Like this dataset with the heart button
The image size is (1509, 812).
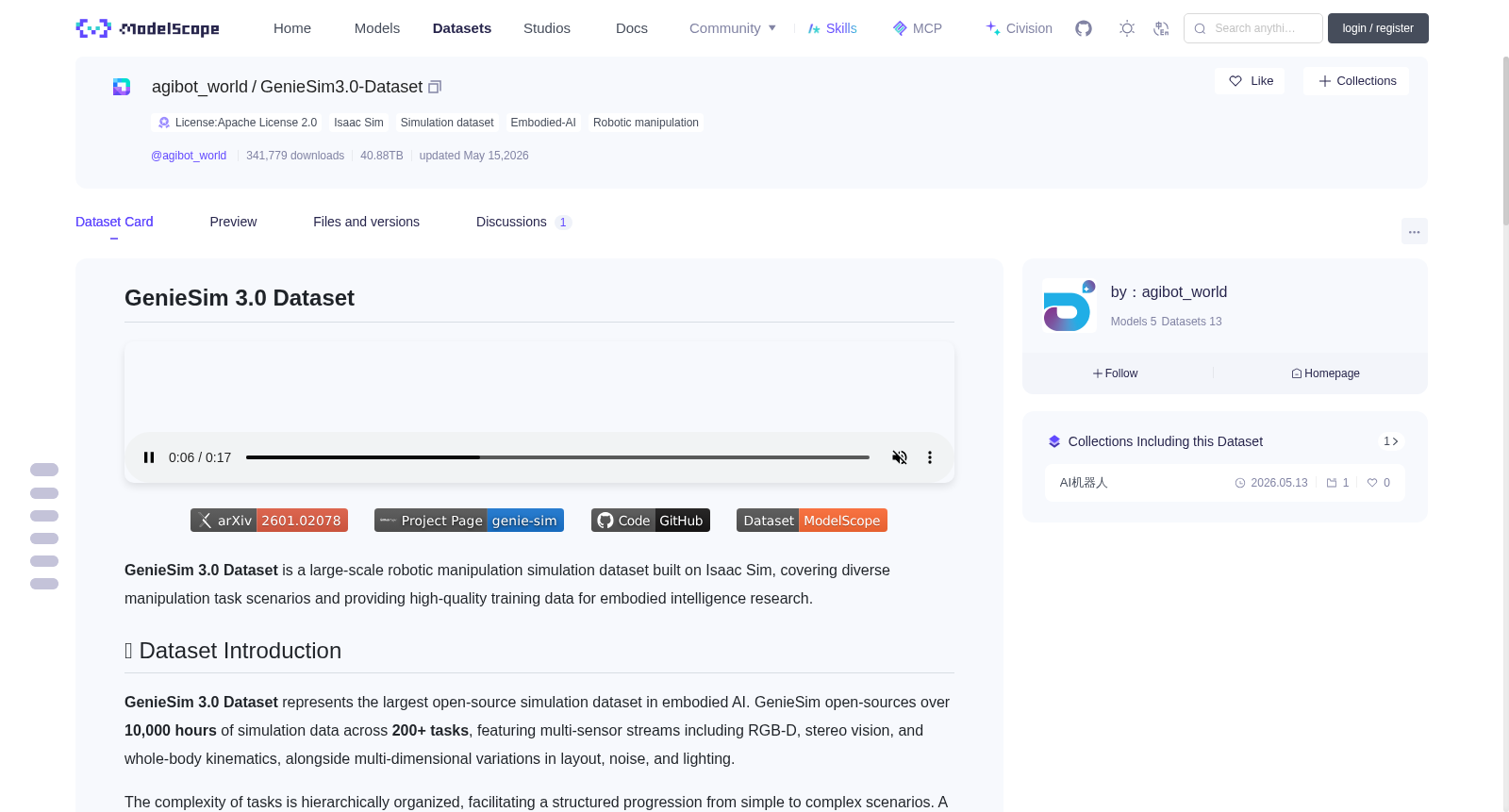1250,81
